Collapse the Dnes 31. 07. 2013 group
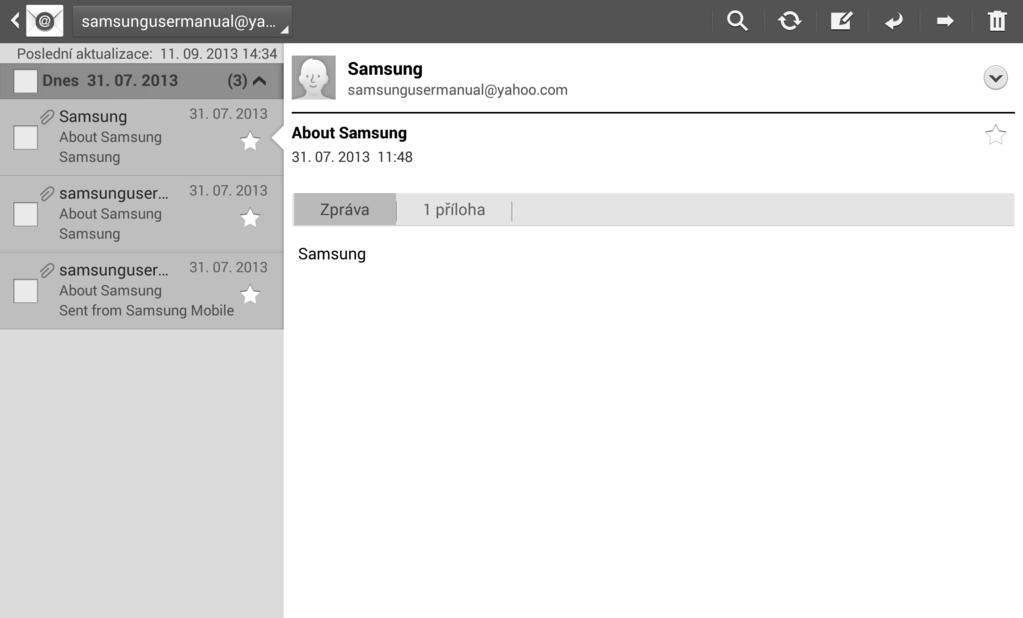 [259, 81]
